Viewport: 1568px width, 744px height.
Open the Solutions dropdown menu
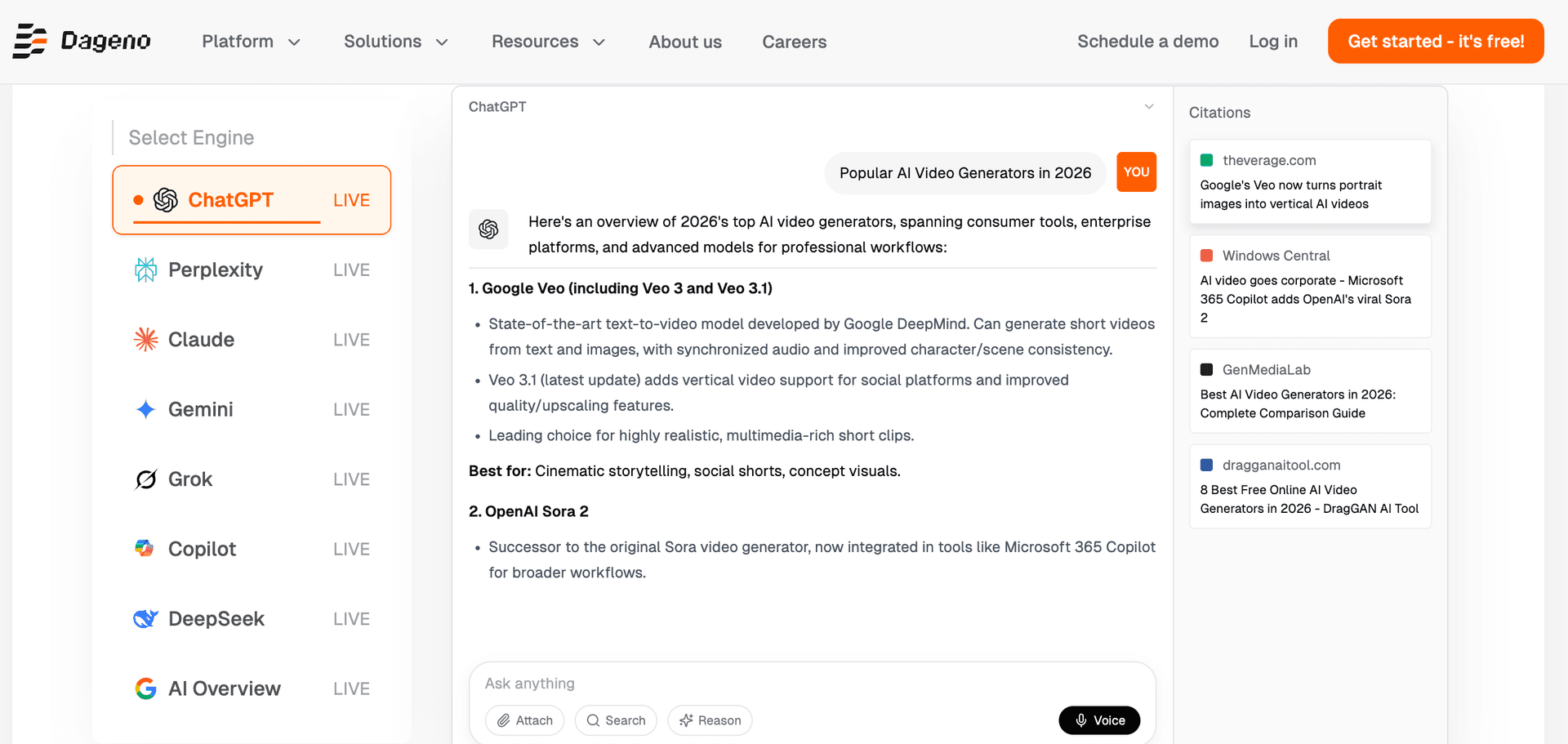396,42
